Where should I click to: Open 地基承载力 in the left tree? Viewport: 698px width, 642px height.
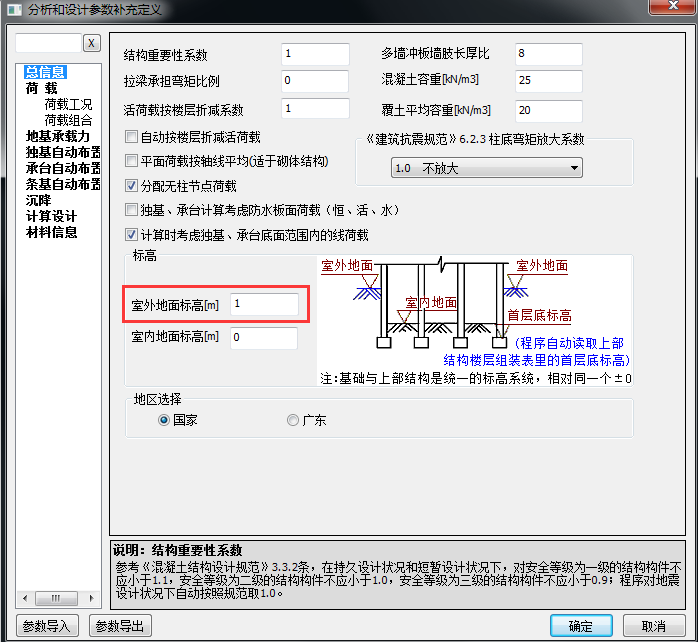58,136
